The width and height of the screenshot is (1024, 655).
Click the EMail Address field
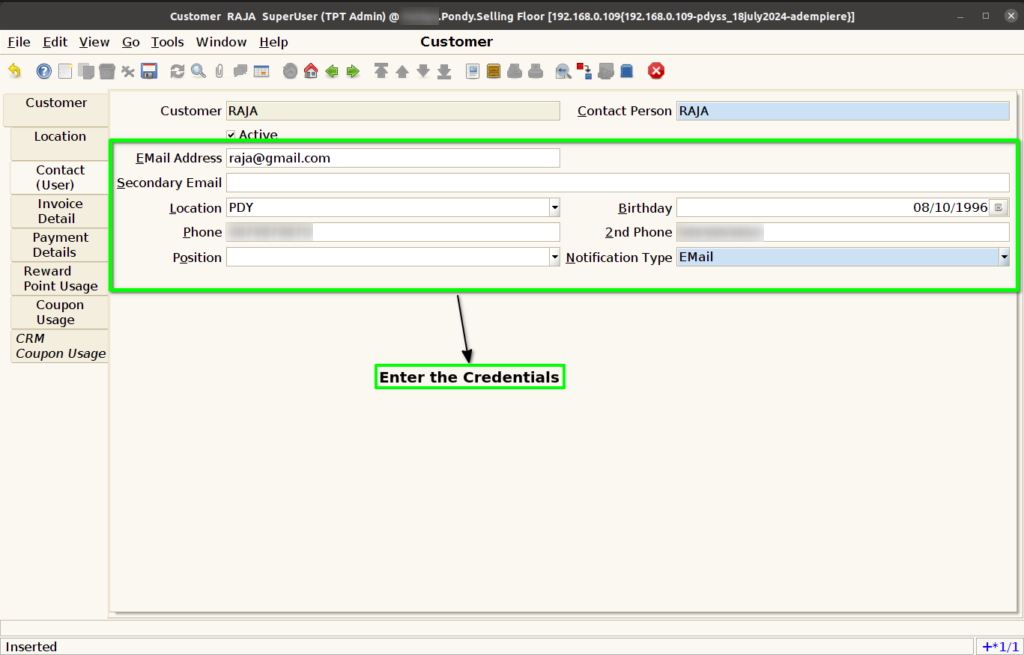point(392,158)
